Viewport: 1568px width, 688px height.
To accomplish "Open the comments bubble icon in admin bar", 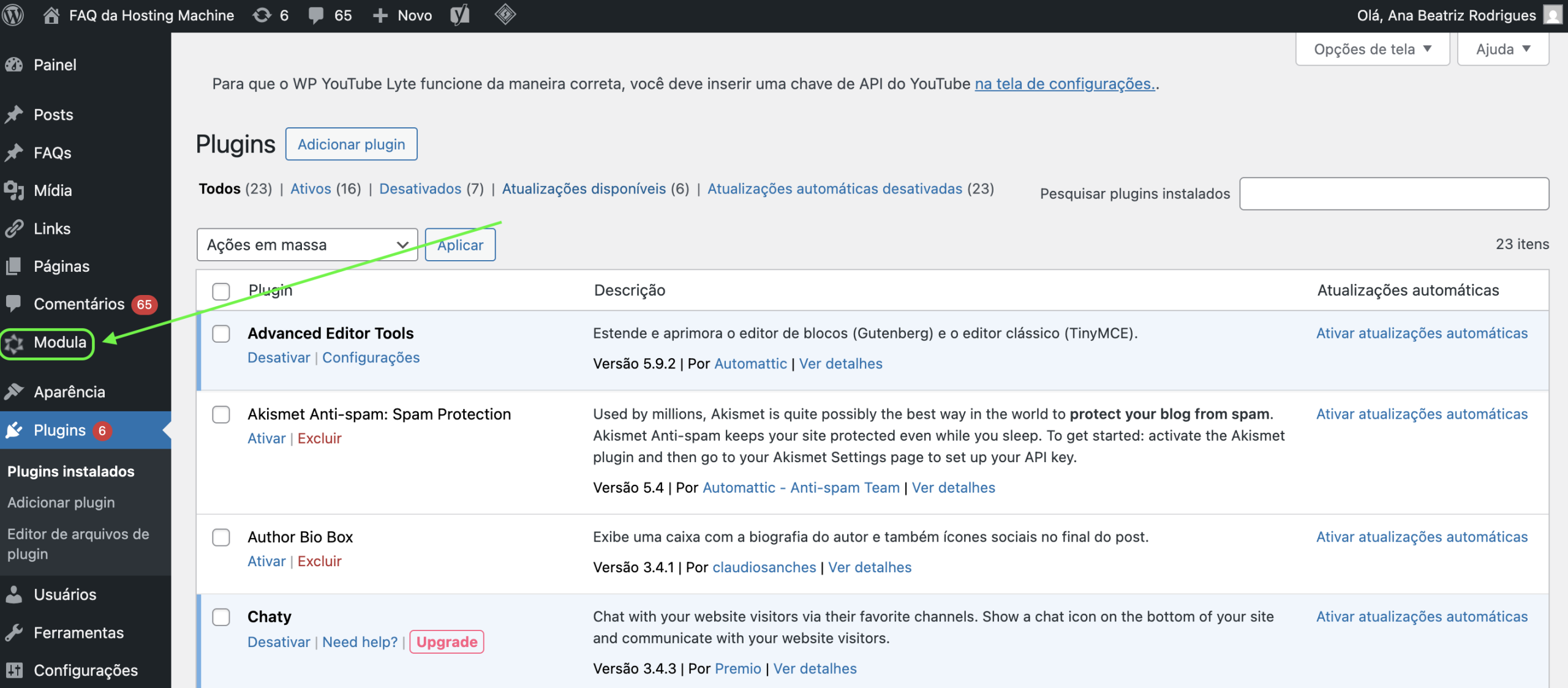I will (316, 15).
